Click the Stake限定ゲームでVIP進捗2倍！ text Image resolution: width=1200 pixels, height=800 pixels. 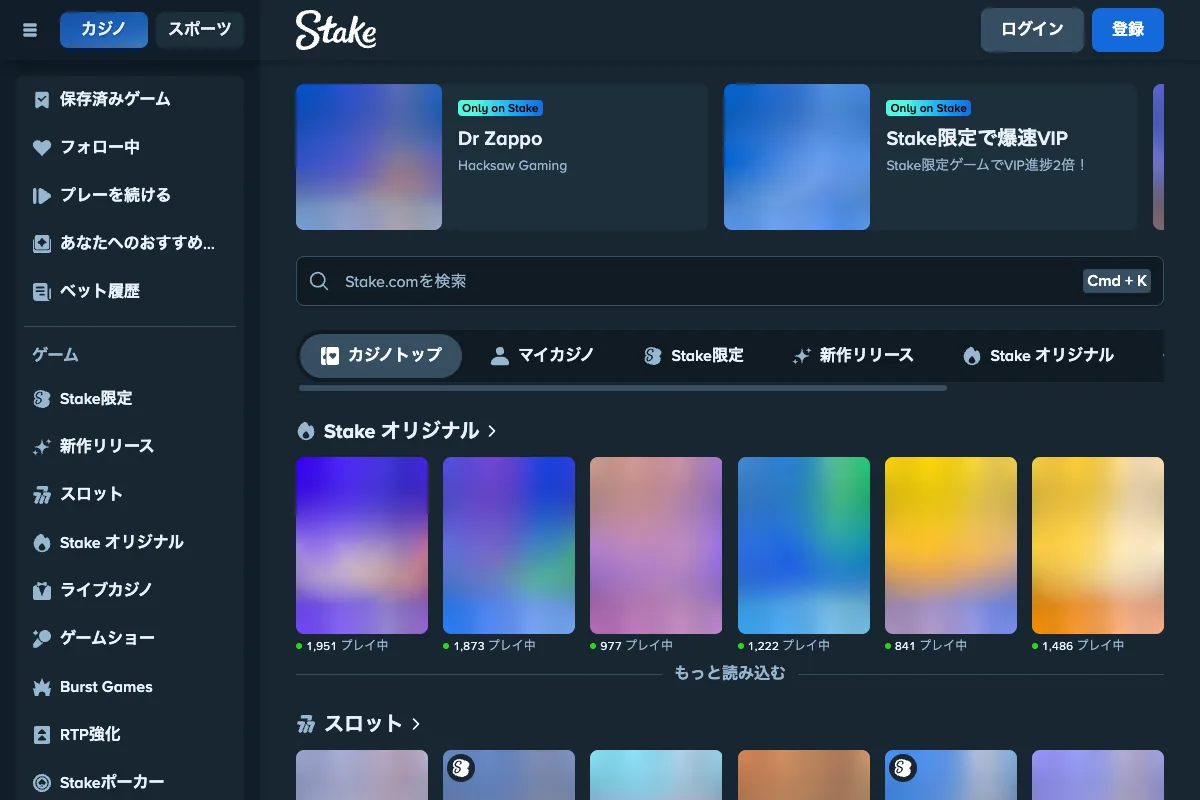coord(986,165)
